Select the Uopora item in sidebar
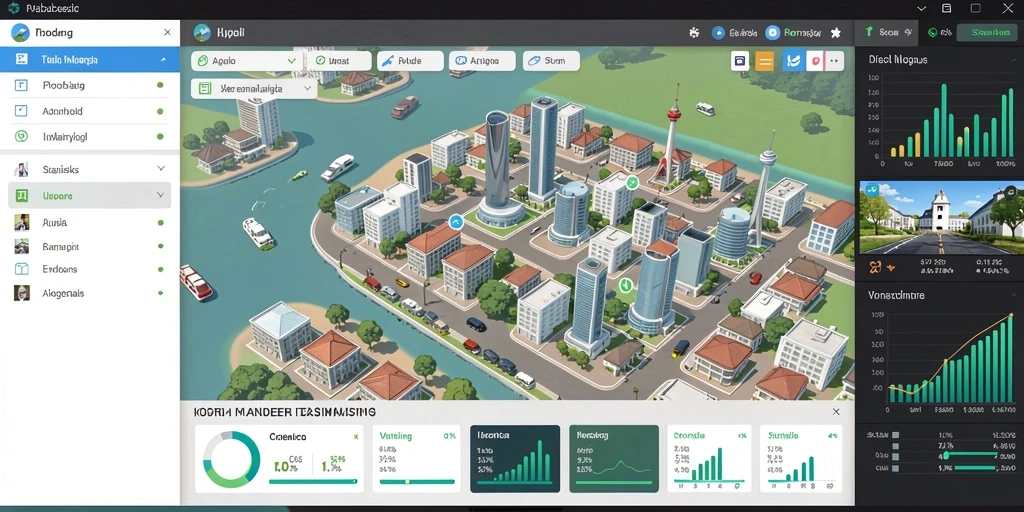The width and height of the screenshot is (1024, 512). point(89,195)
